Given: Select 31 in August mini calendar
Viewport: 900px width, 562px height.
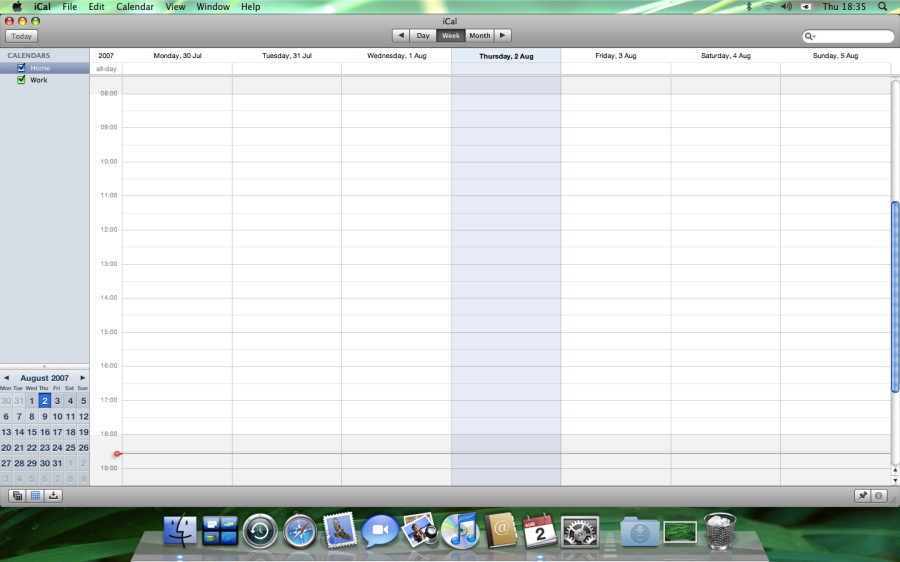Looking at the screenshot, I should 57,463.
